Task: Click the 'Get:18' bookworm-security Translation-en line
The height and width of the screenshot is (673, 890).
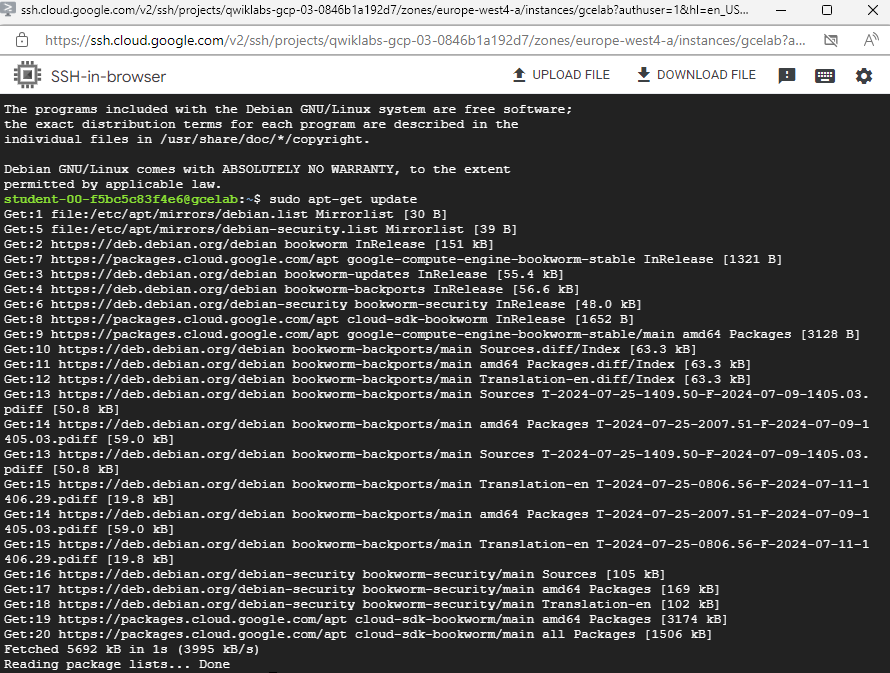Action: click(362, 604)
